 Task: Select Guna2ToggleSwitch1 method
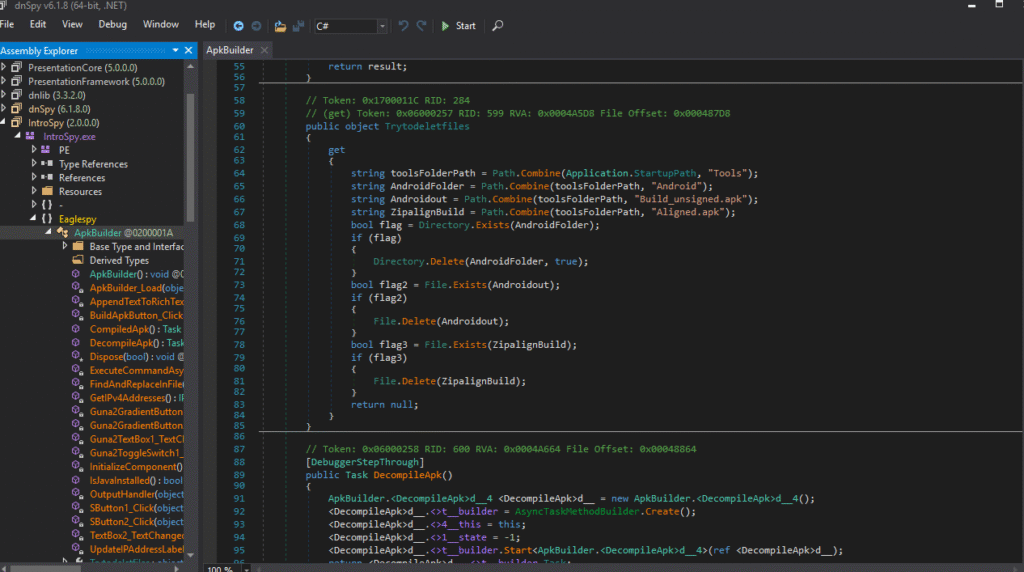tap(136, 453)
